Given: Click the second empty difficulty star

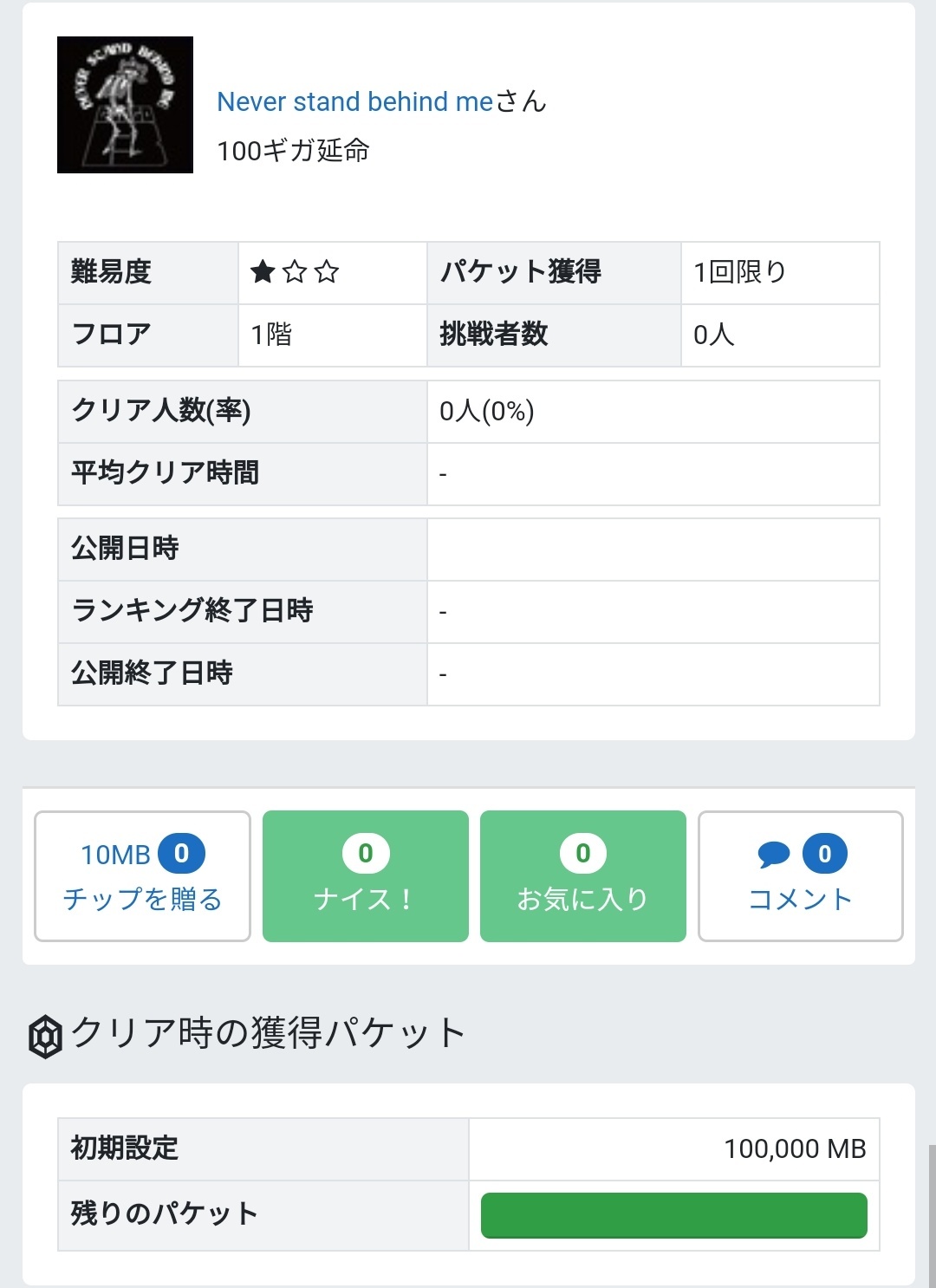Looking at the screenshot, I should (x=295, y=272).
